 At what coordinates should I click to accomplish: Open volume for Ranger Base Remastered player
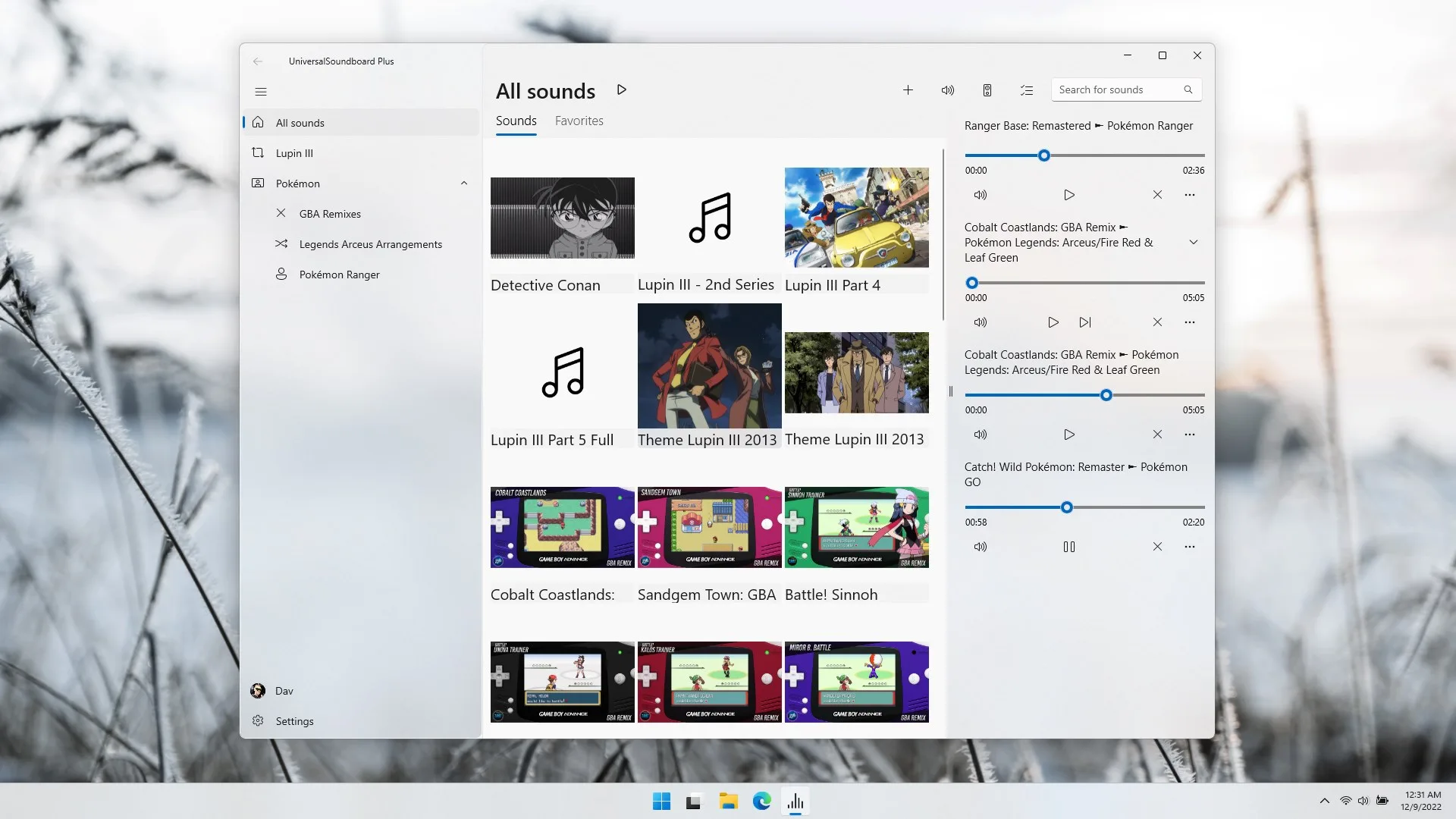[x=980, y=195]
